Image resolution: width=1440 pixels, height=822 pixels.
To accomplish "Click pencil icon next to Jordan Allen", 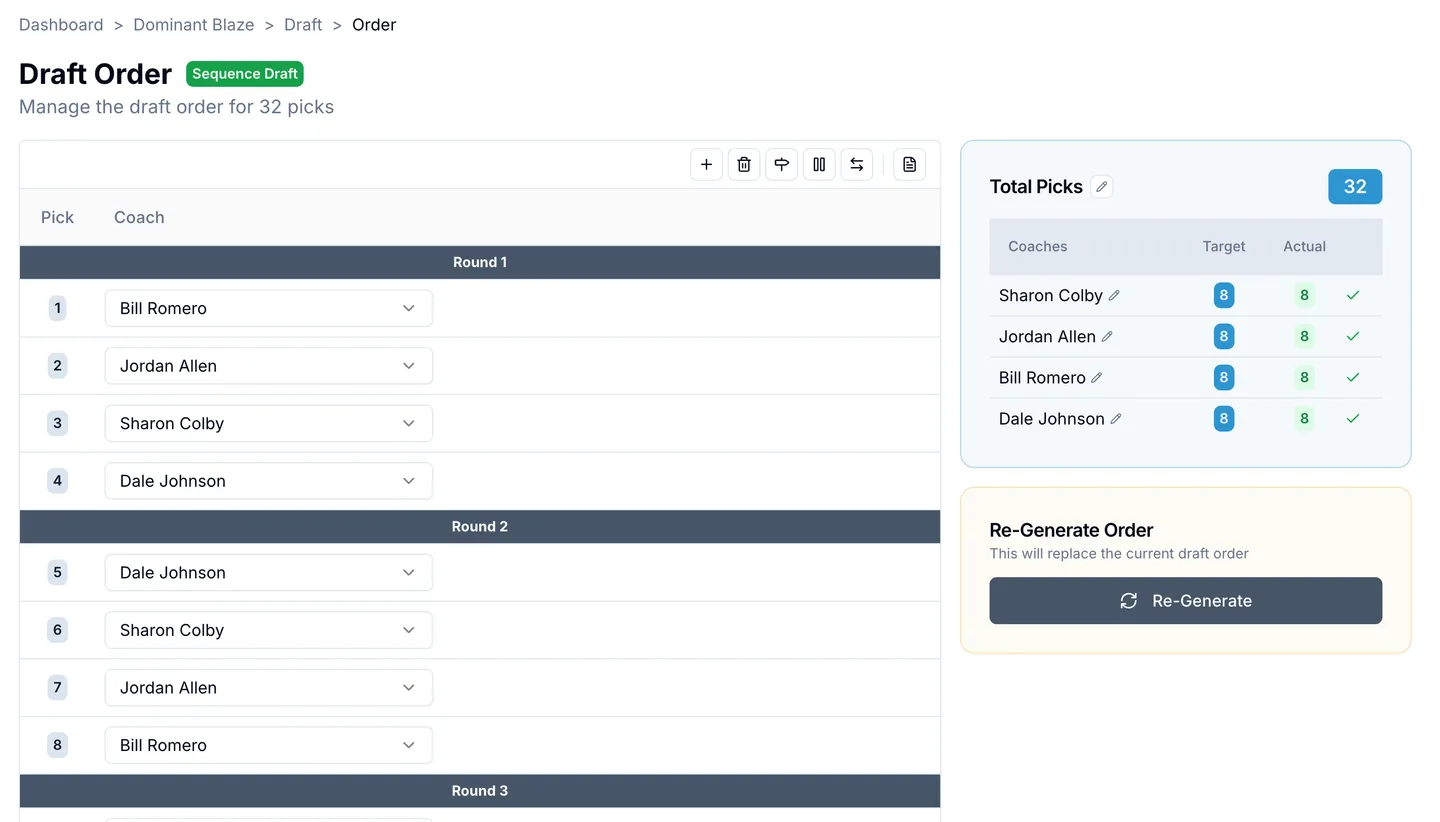I will 1107,336.
